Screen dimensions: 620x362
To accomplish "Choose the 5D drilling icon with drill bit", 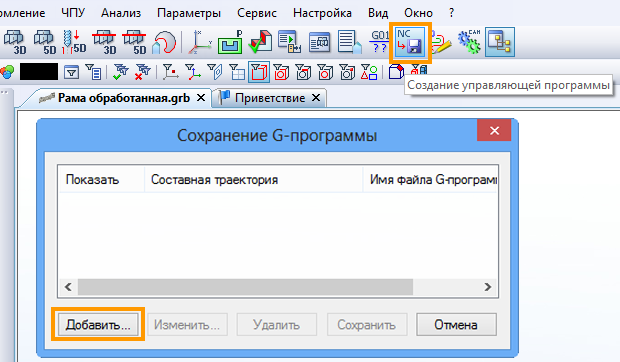I will tap(74, 42).
